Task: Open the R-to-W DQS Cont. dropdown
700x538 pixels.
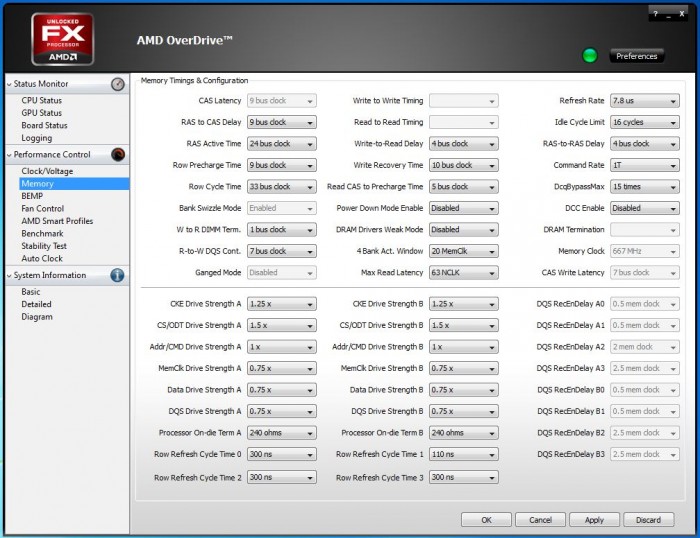Action: click(x=282, y=251)
